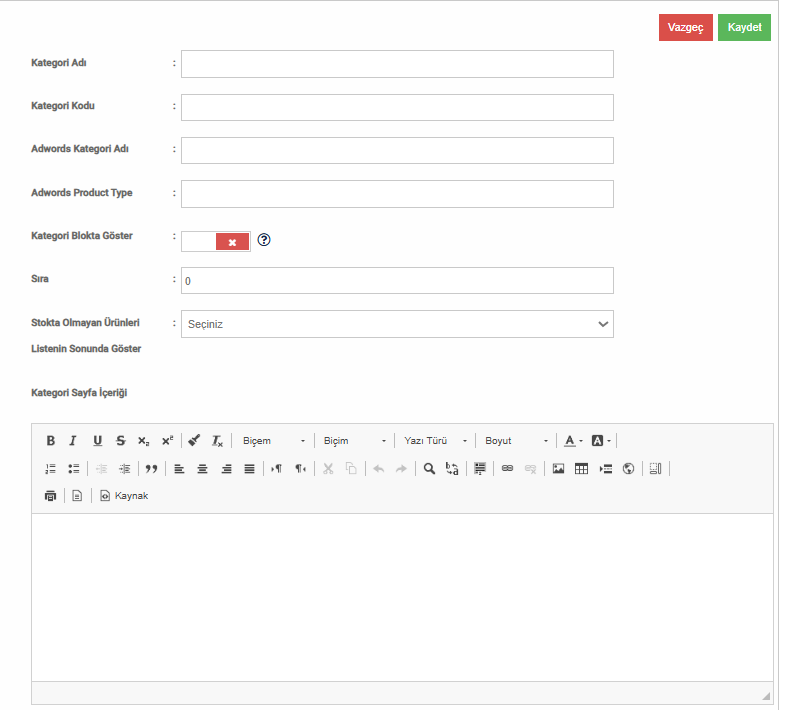
Task: Insert a hyperlink with the link icon
Action: [x=507, y=468]
